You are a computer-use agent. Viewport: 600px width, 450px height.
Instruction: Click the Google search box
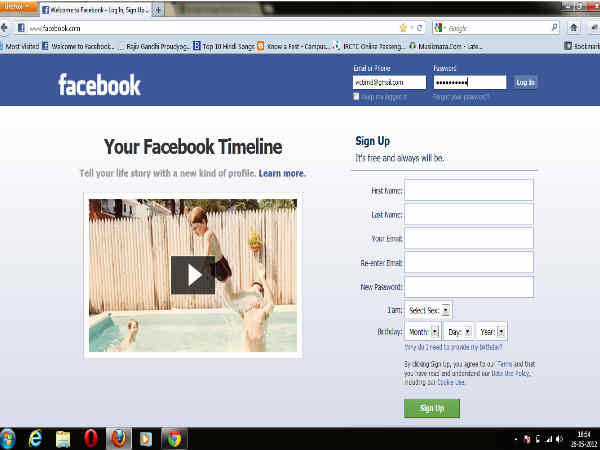tap(497, 28)
